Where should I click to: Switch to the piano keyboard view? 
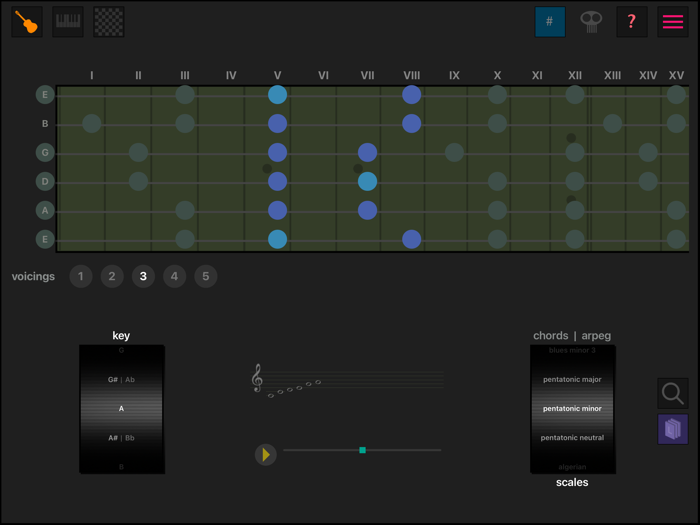tap(68, 21)
